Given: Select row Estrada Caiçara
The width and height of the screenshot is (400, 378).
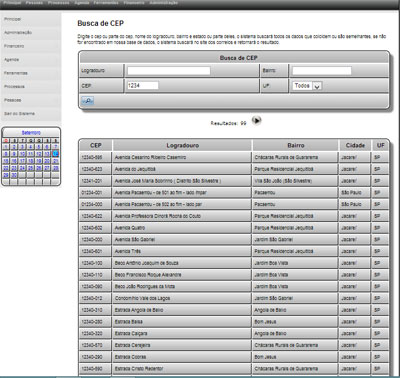Looking at the screenshot, I should 234,333.
